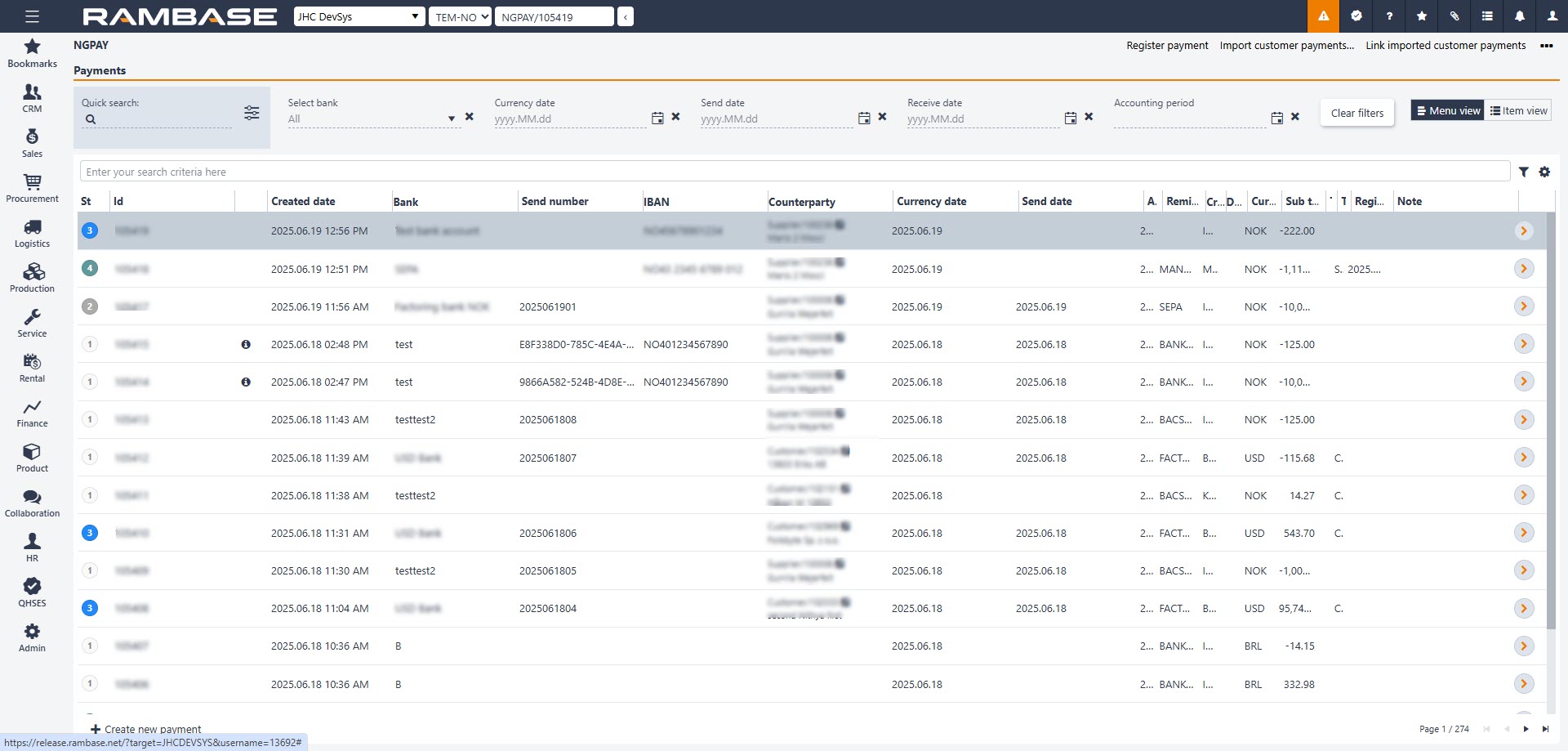Click inside the search criteria field

click(792, 172)
